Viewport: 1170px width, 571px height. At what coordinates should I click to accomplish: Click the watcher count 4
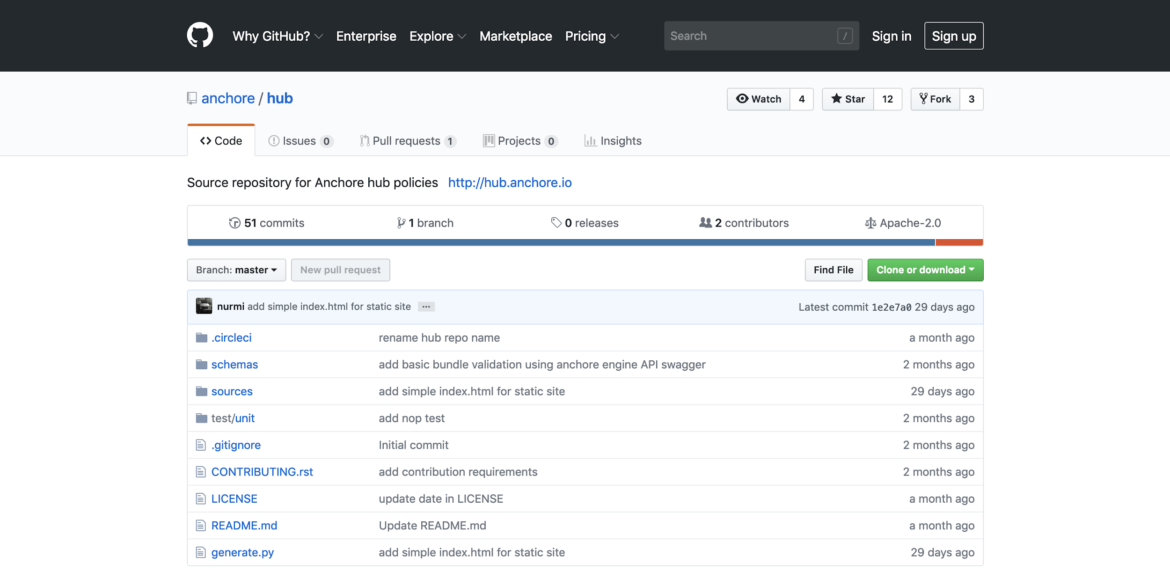click(x=801, y=99)
